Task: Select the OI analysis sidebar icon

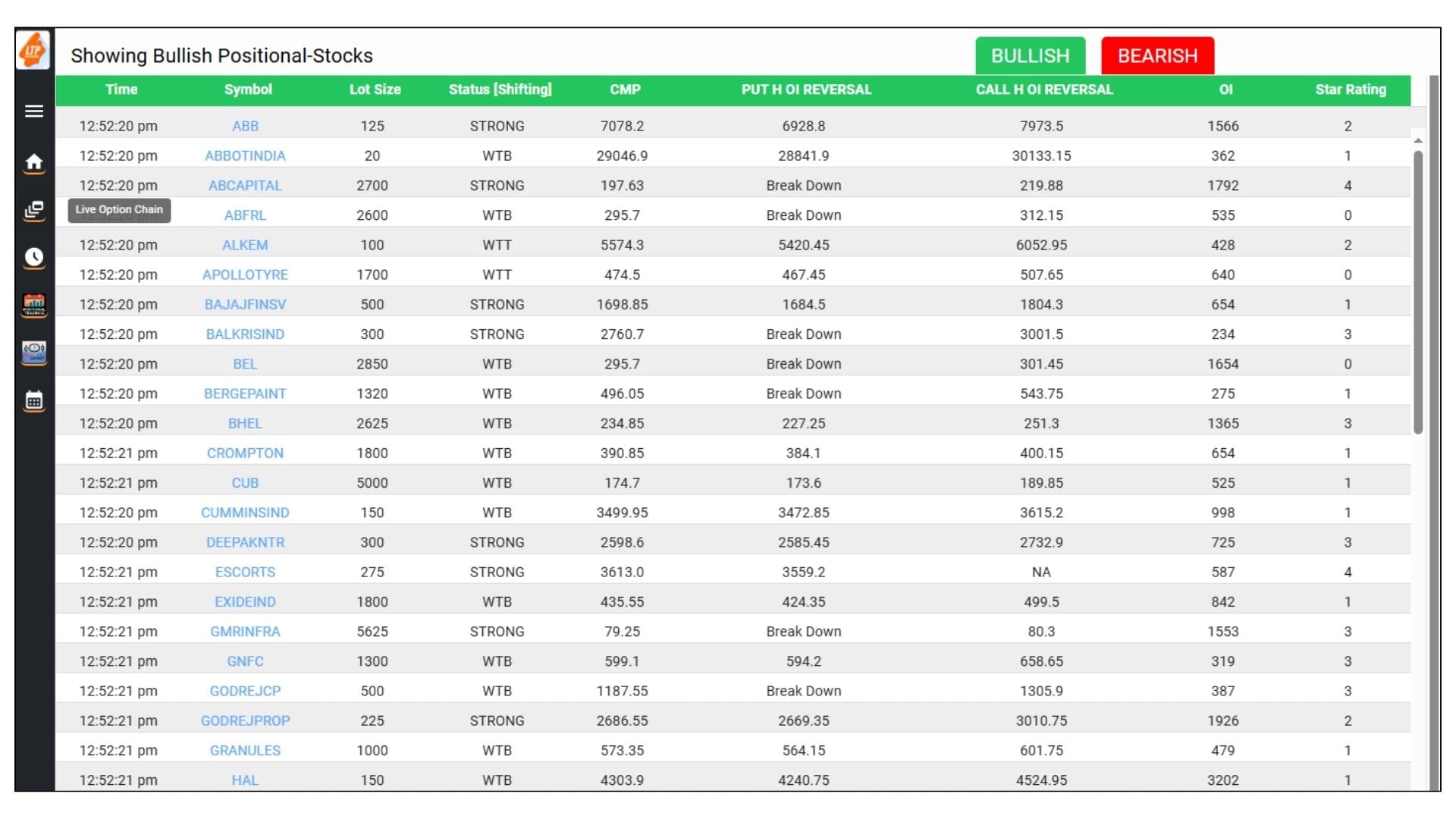Action: tap(33, 351)
